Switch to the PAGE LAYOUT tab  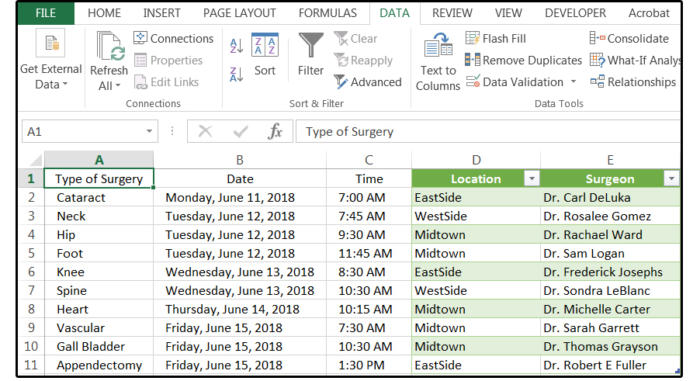(239, 13)
